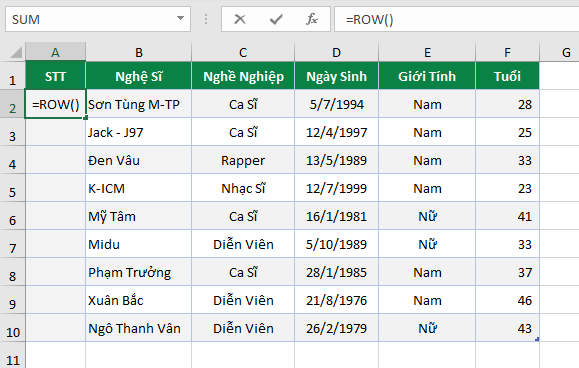
Task: Select column F header
Action: tap(507, 52)
